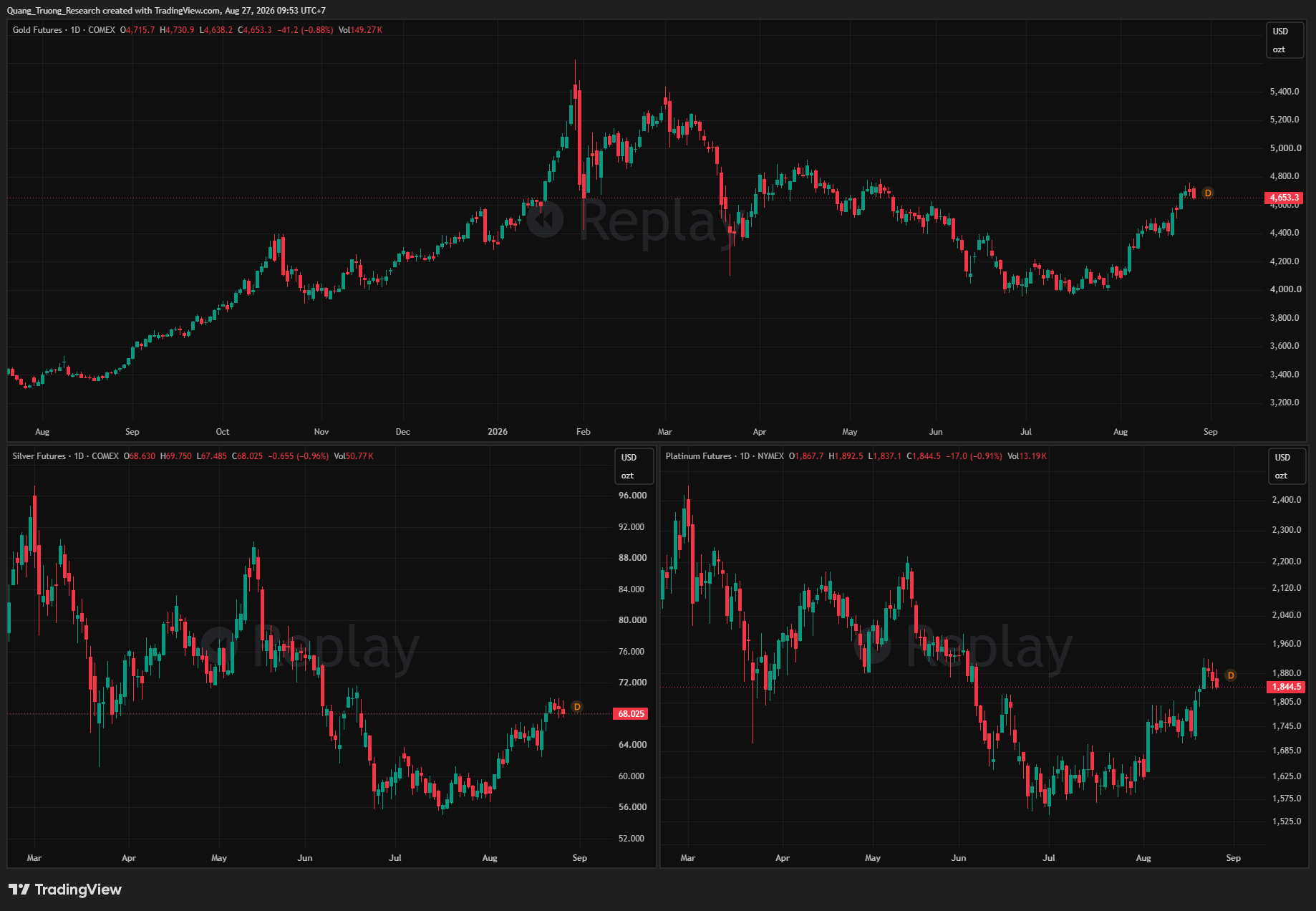
Task: Click Platinum open value O1,867.7
Action: click(x=806, y=456)
